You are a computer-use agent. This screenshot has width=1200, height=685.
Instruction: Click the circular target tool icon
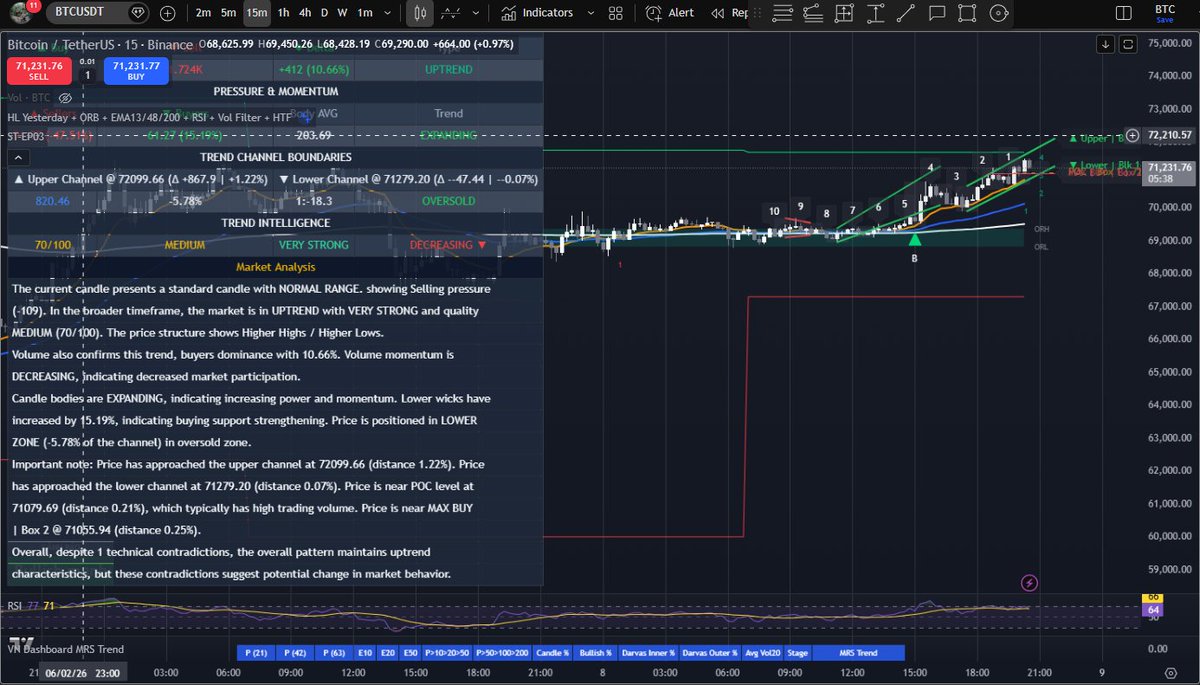[998, 13]
